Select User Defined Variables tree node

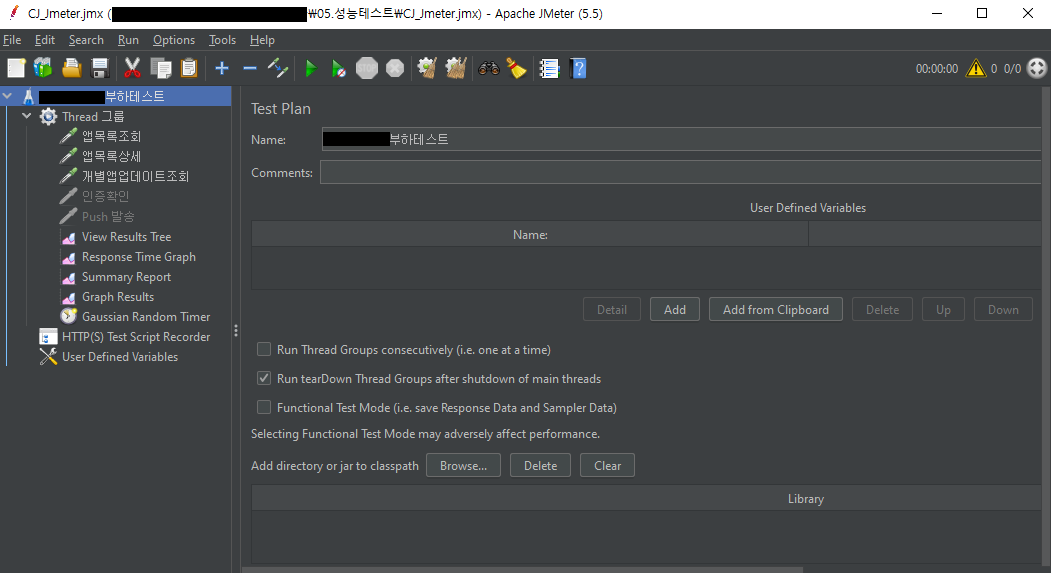point(120,357)
